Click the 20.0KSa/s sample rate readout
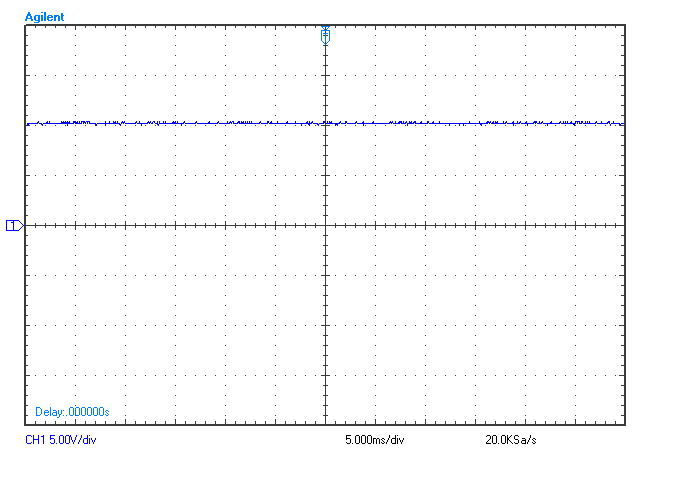The width and height of the screenshot is (700, 500). [511, 440]
